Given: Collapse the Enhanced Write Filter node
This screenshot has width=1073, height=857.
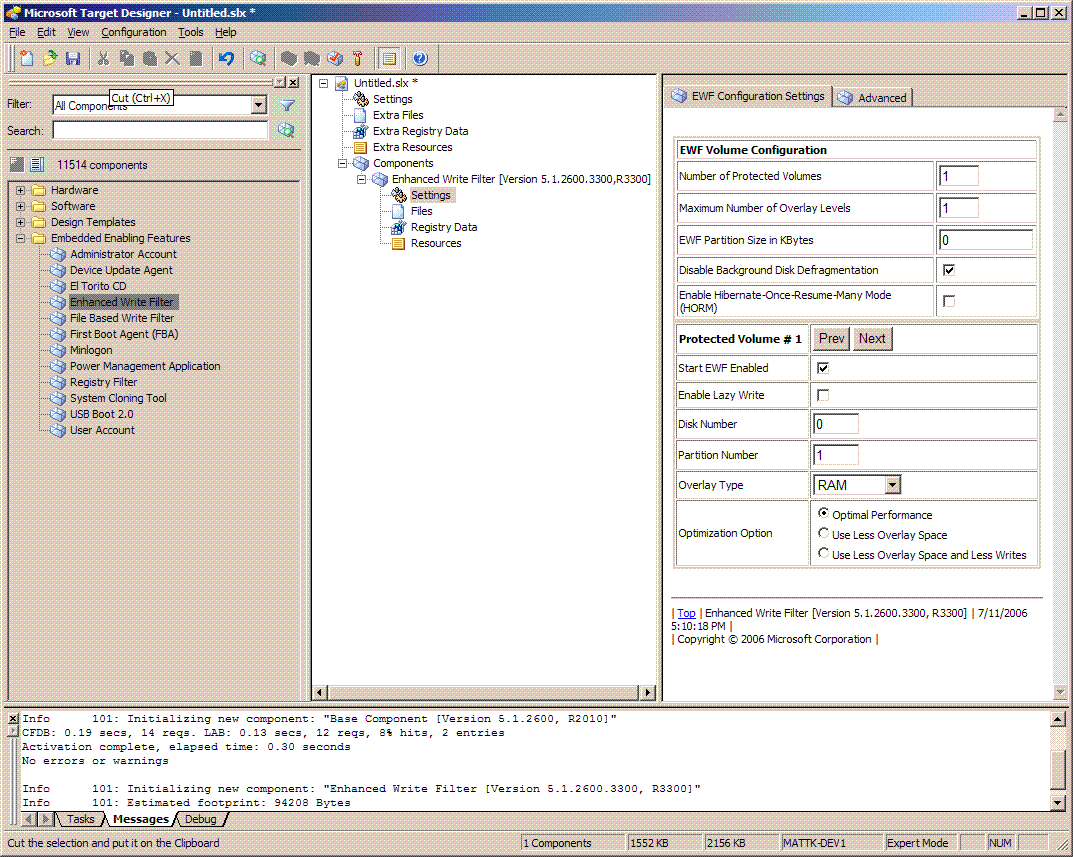Looking at the screenshot, I should coord(362,179).
